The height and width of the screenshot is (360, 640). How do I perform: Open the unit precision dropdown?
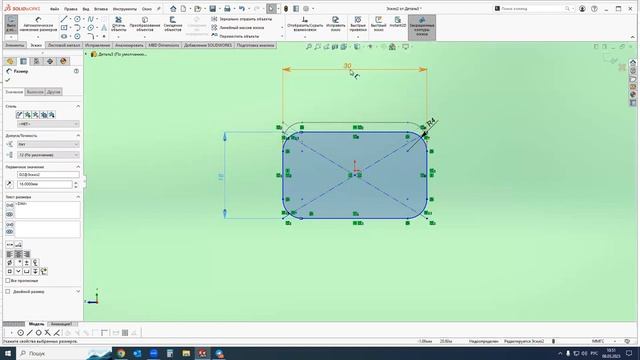click(x=48, y=155)
